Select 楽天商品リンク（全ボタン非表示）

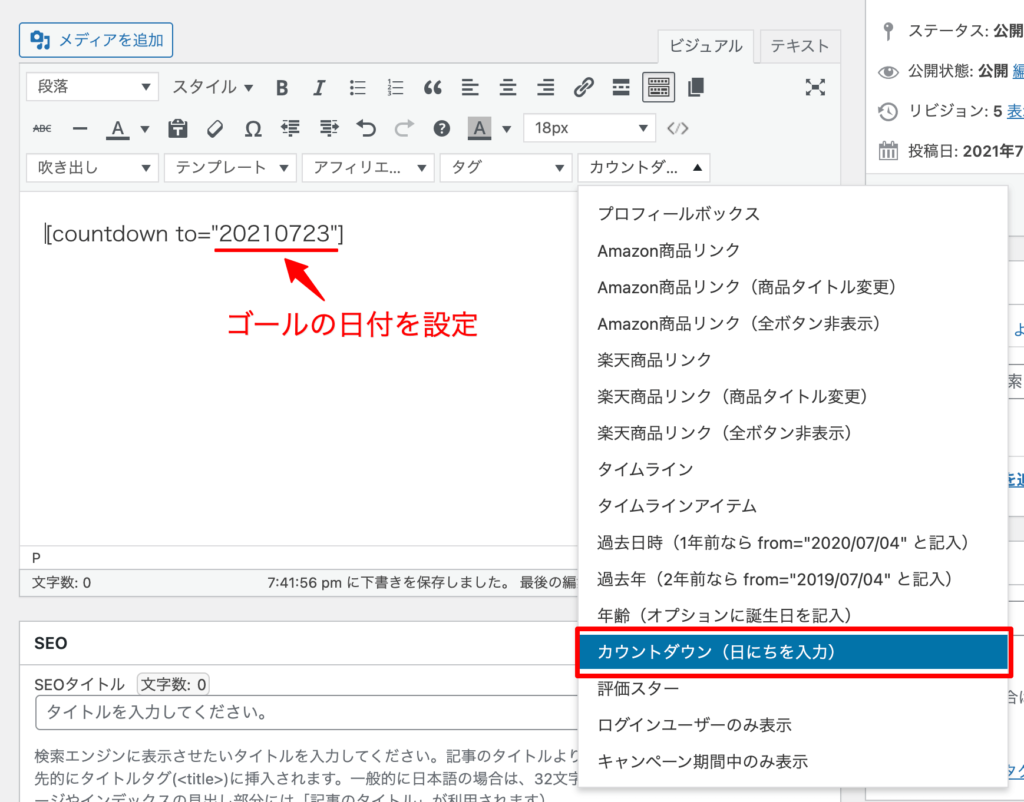[793, 433]
